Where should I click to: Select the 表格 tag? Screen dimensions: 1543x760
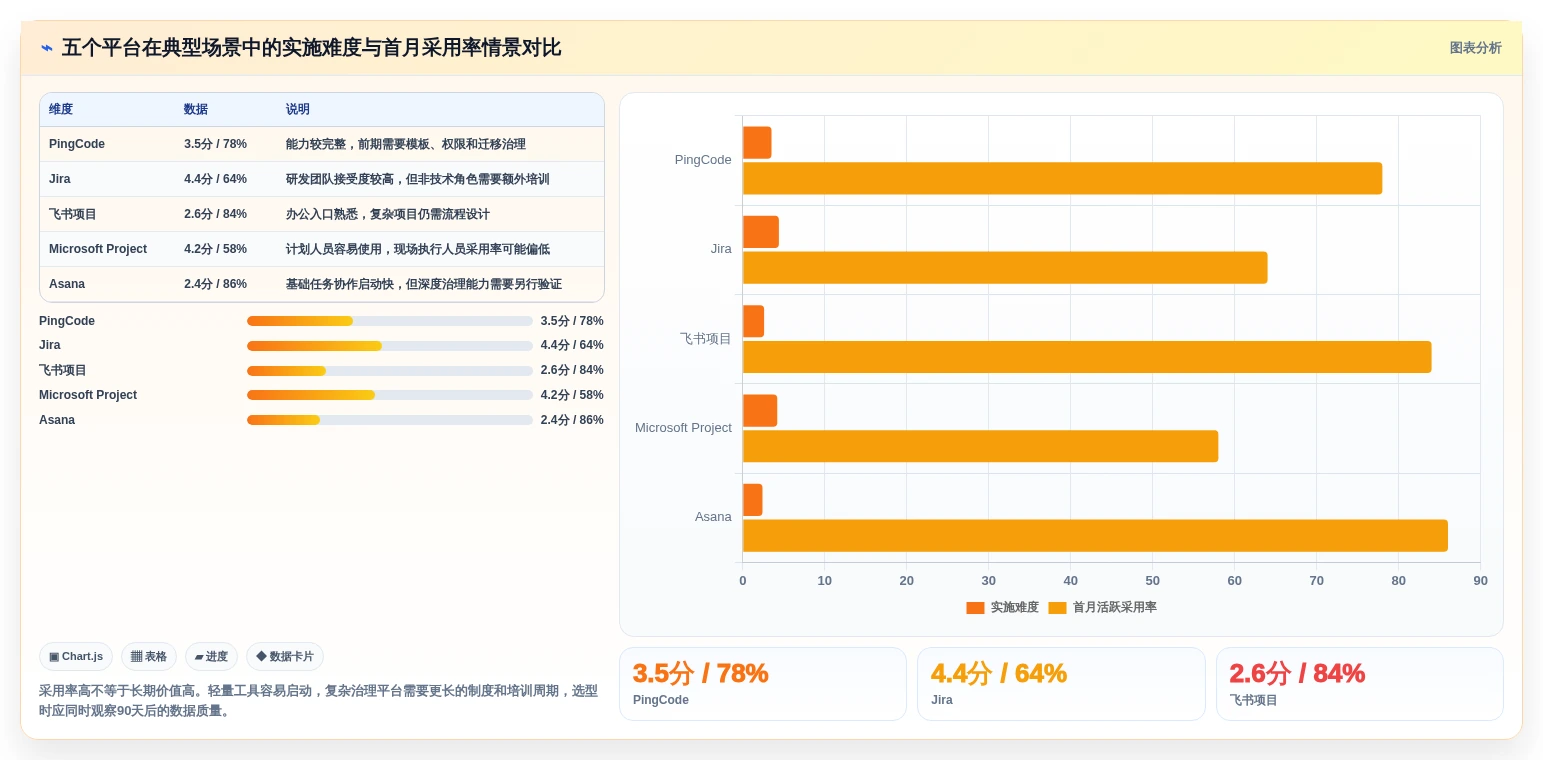(x=149, y=657)
